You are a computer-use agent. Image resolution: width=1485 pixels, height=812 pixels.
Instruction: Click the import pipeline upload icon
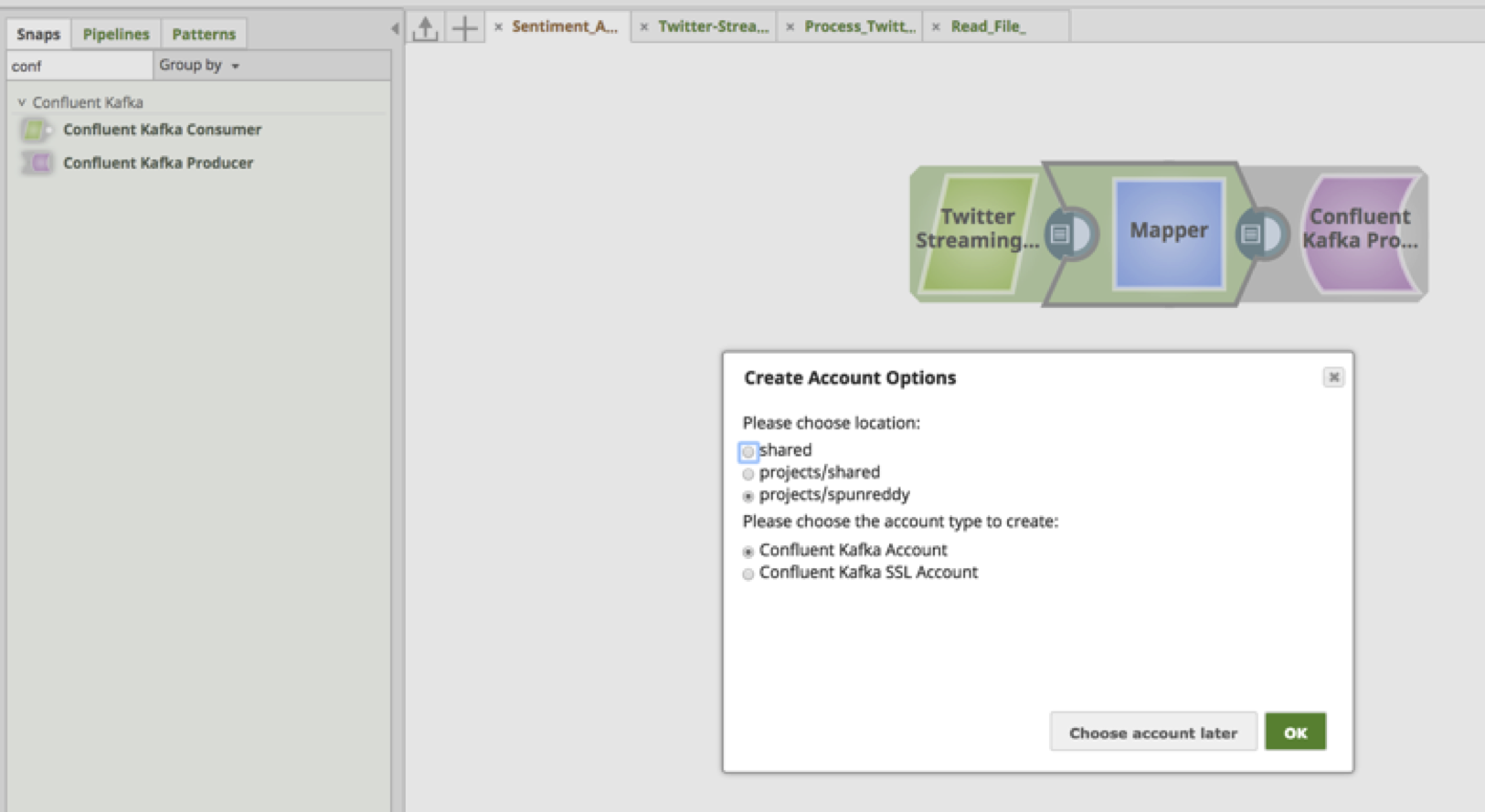(425, 27)
